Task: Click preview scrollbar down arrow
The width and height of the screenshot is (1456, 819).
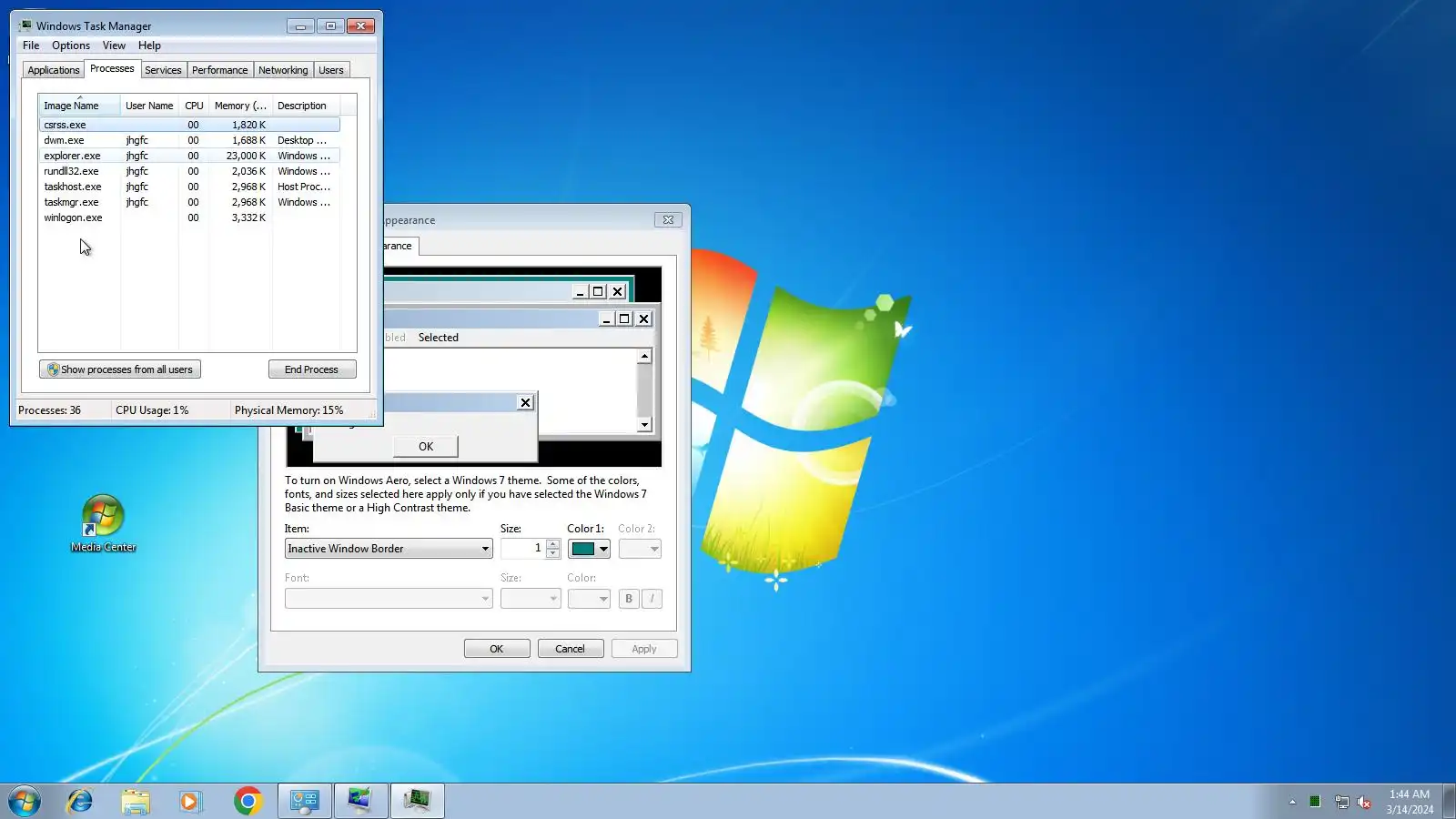Action: point(644,425)
